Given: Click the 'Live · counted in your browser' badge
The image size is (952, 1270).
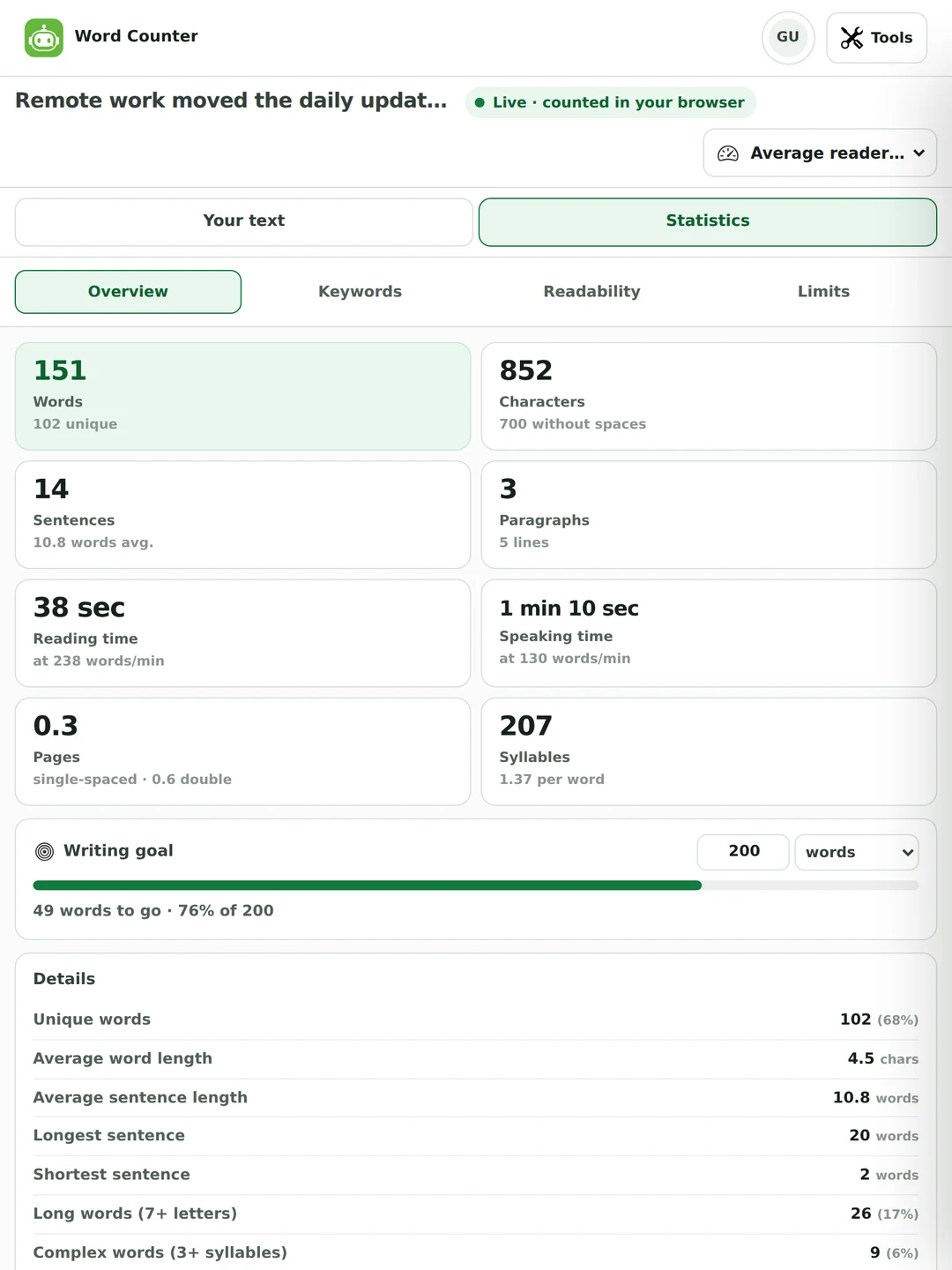Looking at the screenshot, I should (x=610, y=102).
